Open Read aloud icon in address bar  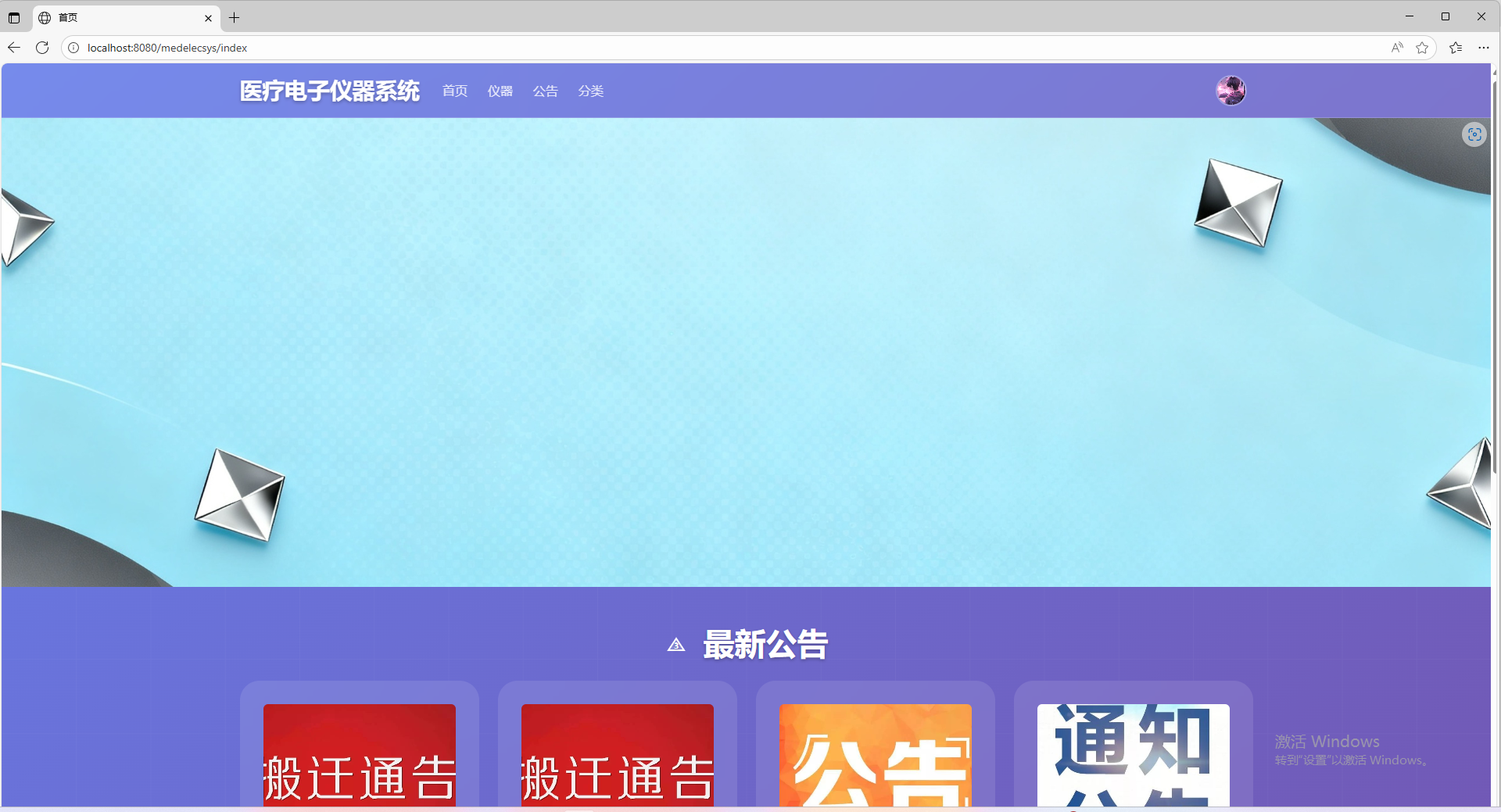click(1397, 48)
